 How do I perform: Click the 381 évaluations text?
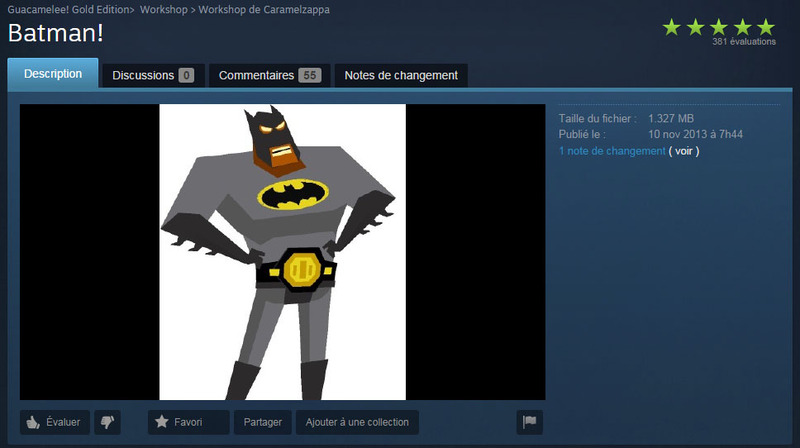pyautogui.click(x=744, y=42)
